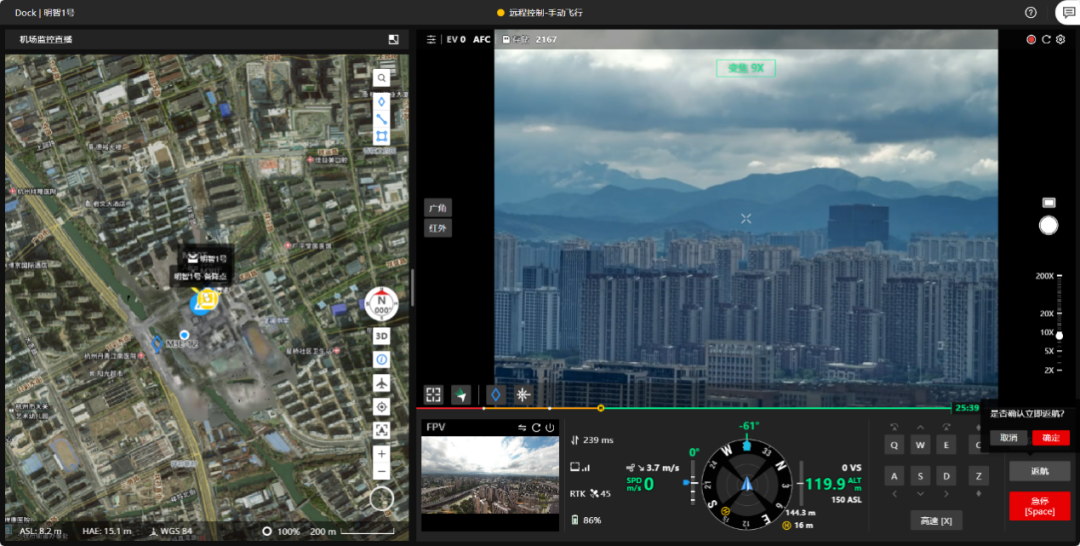Click the 239 ms latency indicator
1080x546 pixels.
coord(592,440)
